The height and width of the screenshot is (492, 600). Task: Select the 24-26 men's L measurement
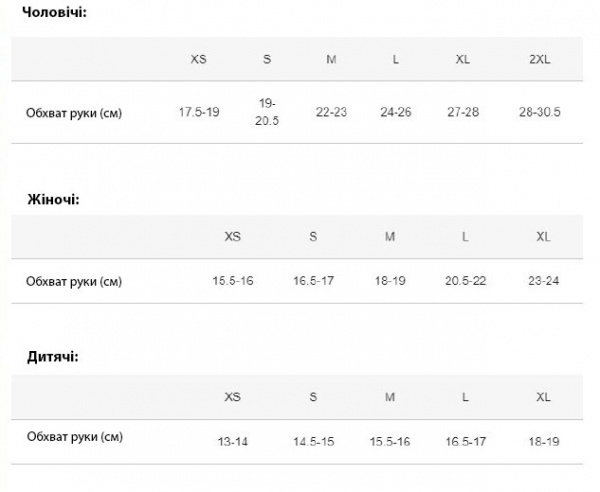pyautogui.click(x=396, y=111)
